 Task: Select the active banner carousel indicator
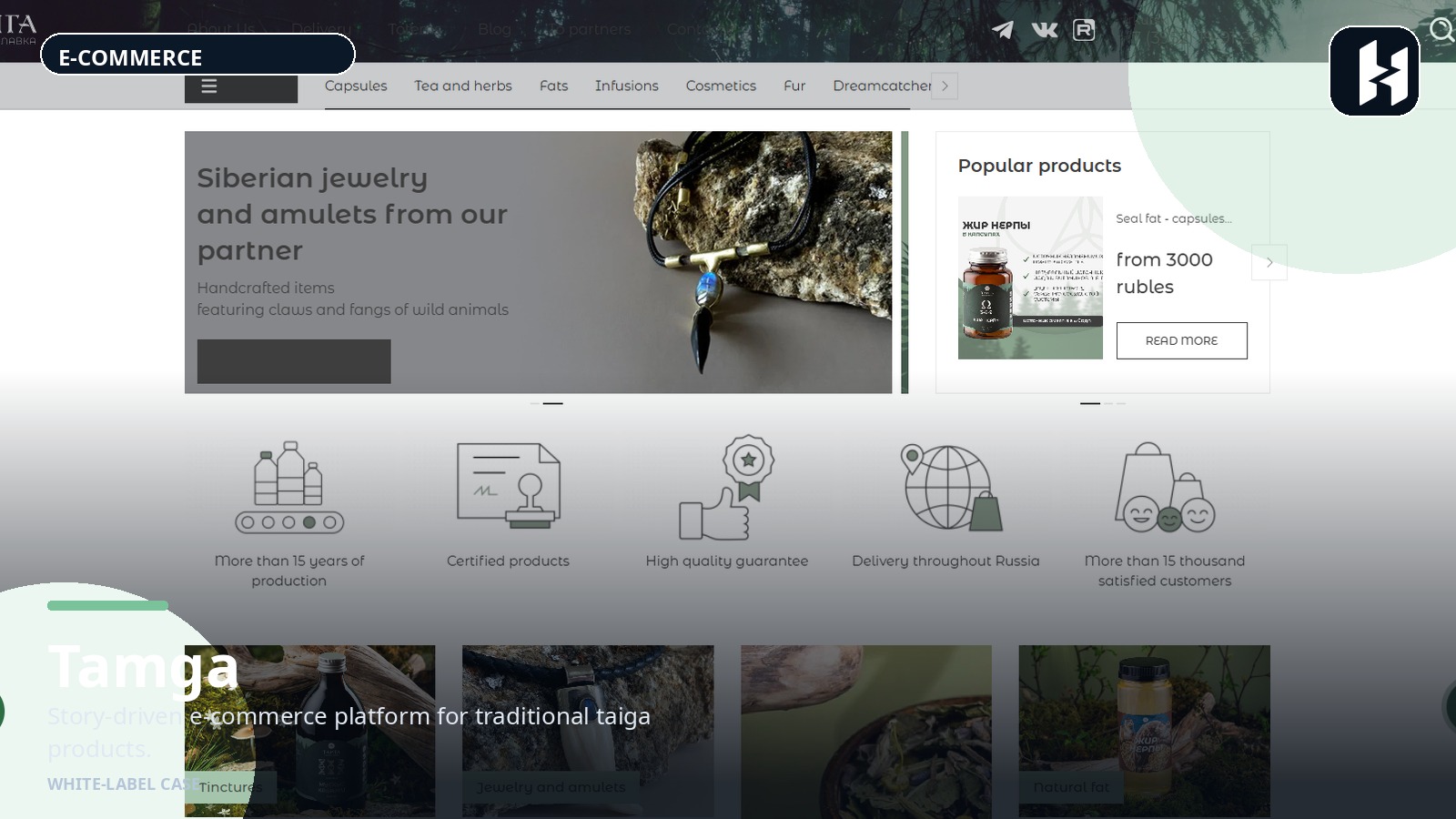[553, 403]
